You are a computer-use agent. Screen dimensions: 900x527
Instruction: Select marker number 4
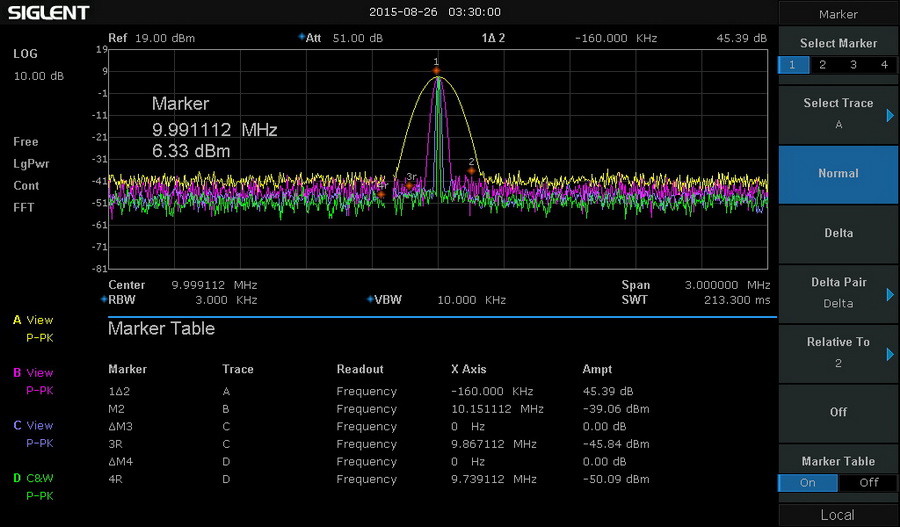click(883, 65)
